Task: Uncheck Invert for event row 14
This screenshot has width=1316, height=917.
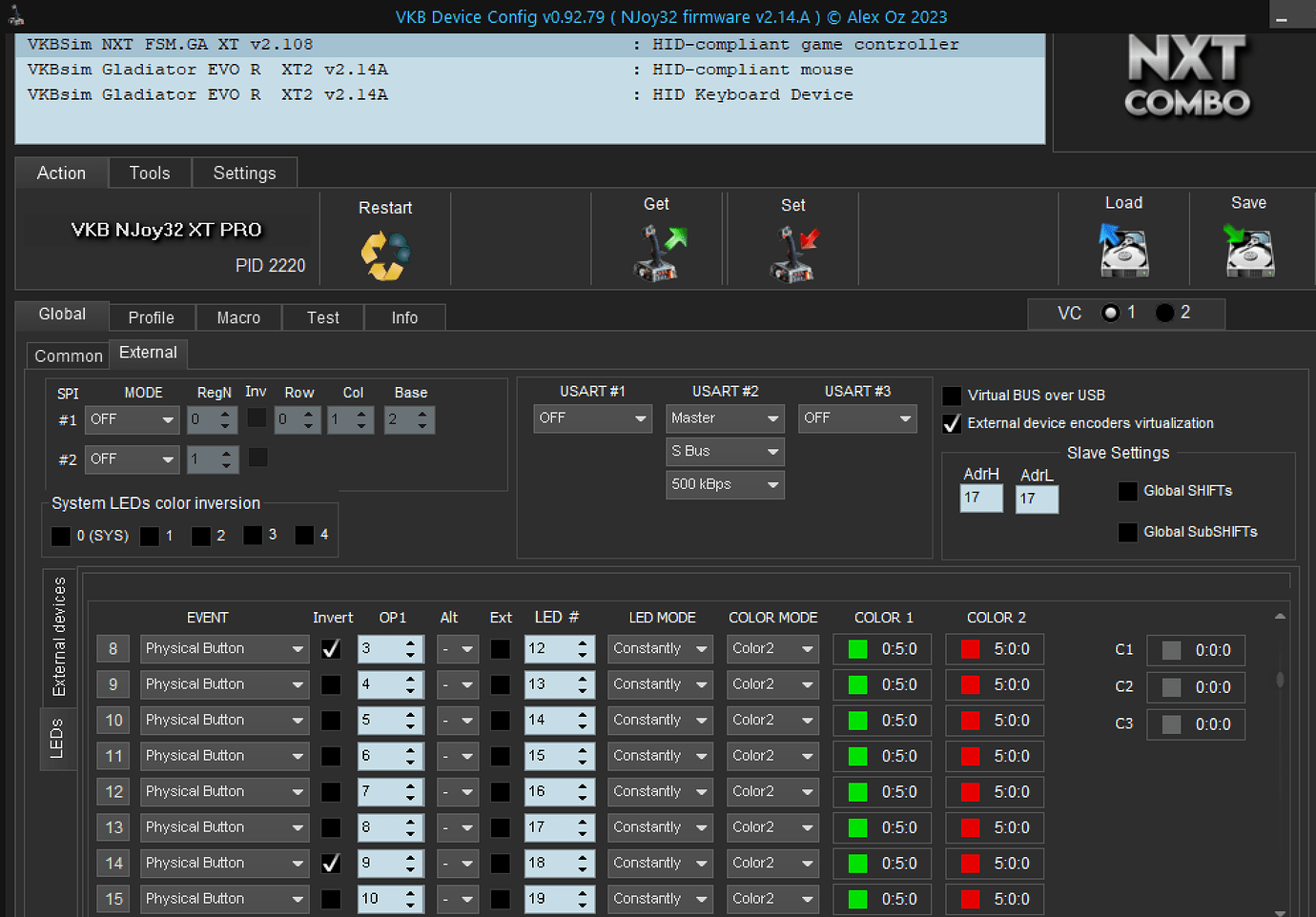Action: coord(331,863)
